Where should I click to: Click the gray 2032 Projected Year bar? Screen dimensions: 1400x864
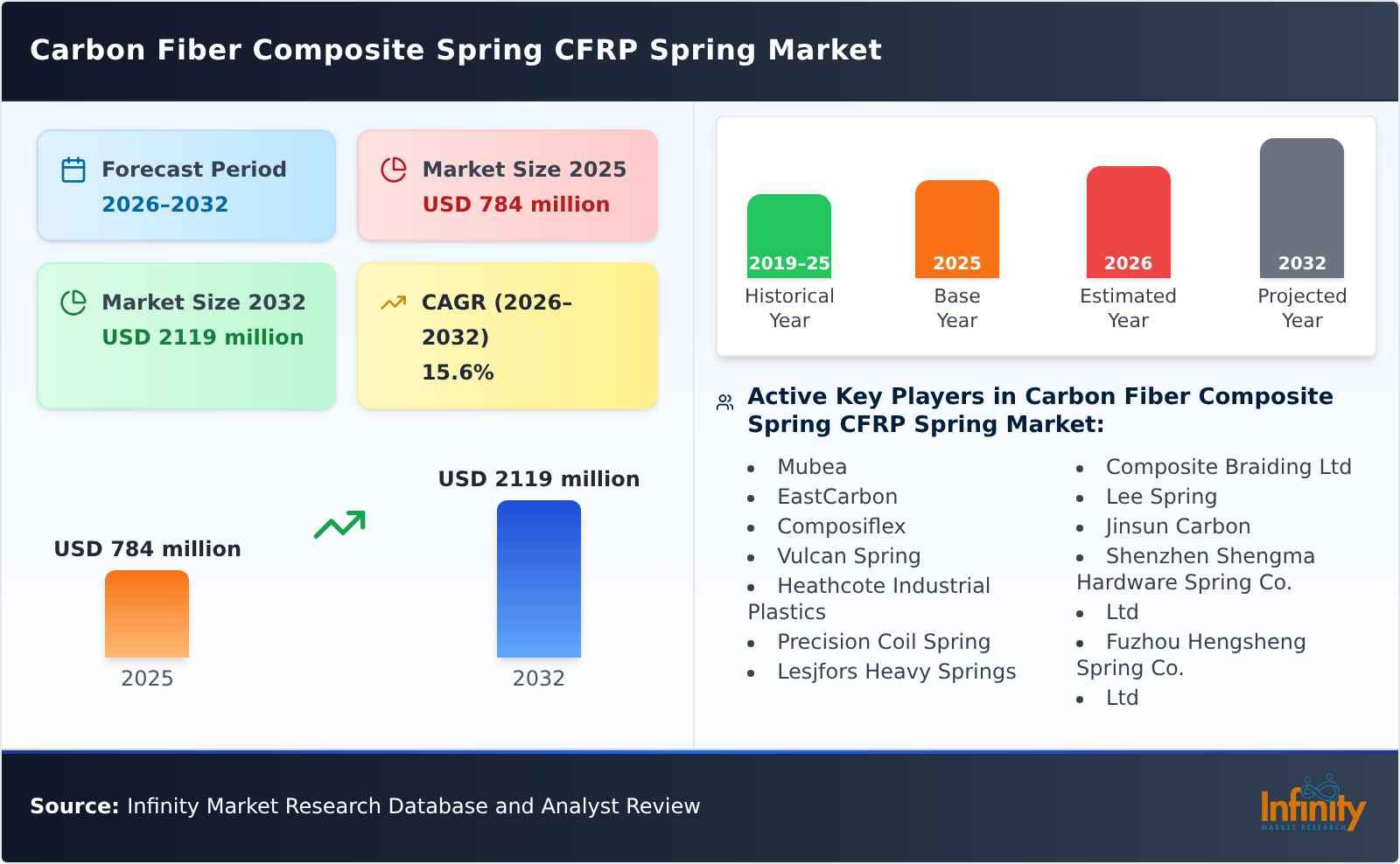pyautogui.click(x=1302, y=208)
